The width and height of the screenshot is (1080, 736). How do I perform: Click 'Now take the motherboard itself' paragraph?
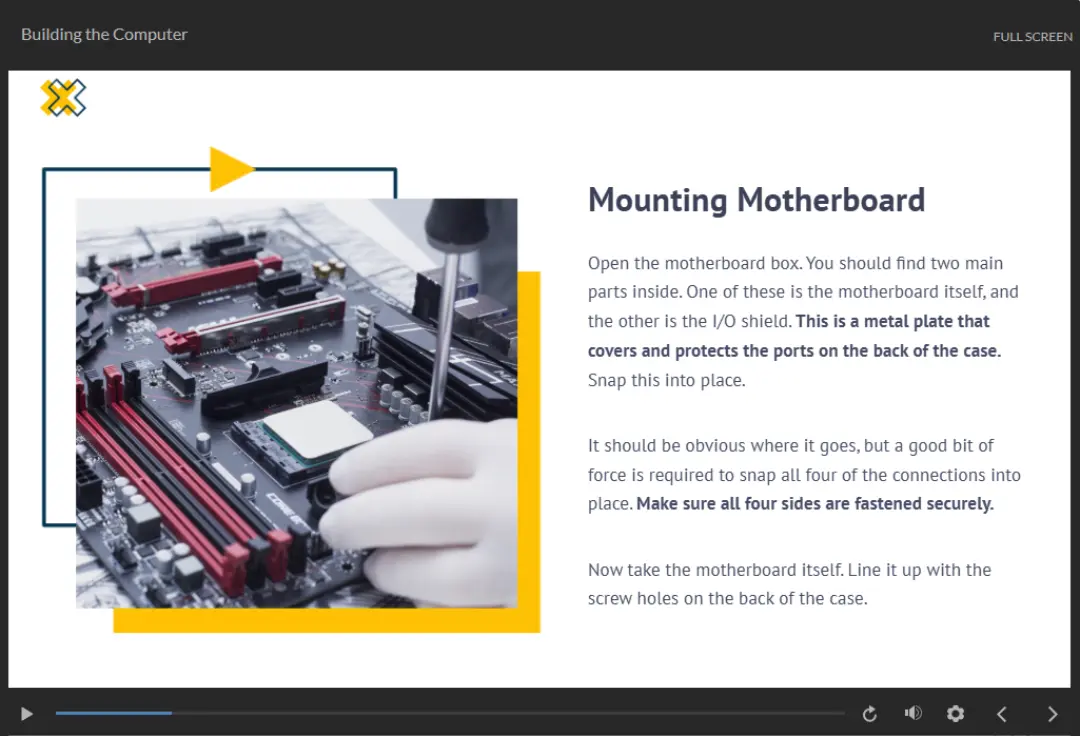[x=788, y=570]
